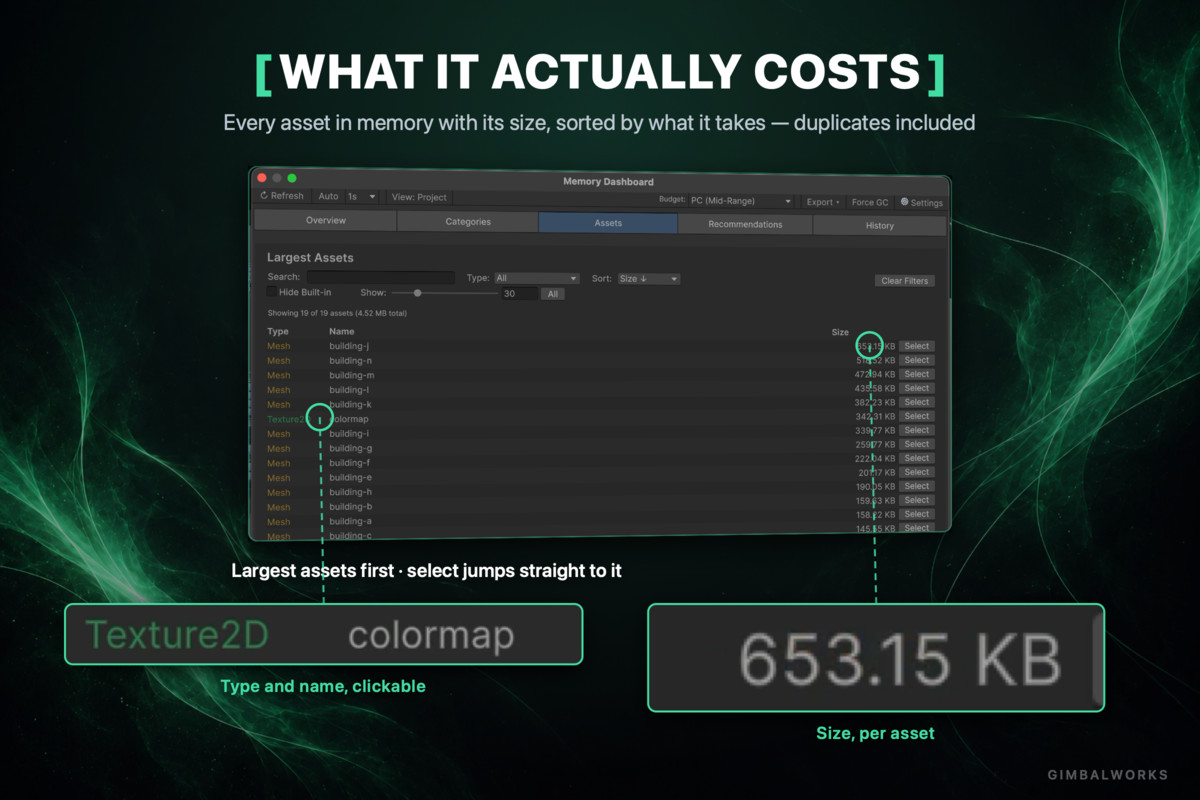The height and width of the screenshot is (800, 1200).
Task: Click the Force GC button
Action: 869,202
